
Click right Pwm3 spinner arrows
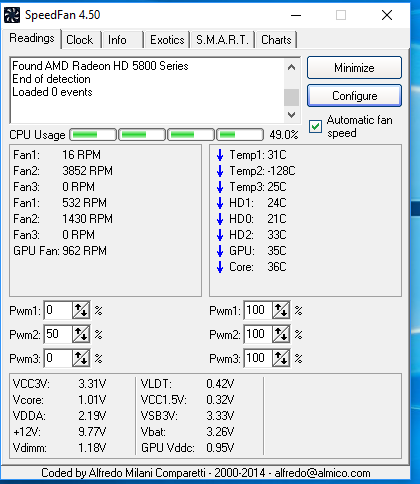click(x=281, y=358)
